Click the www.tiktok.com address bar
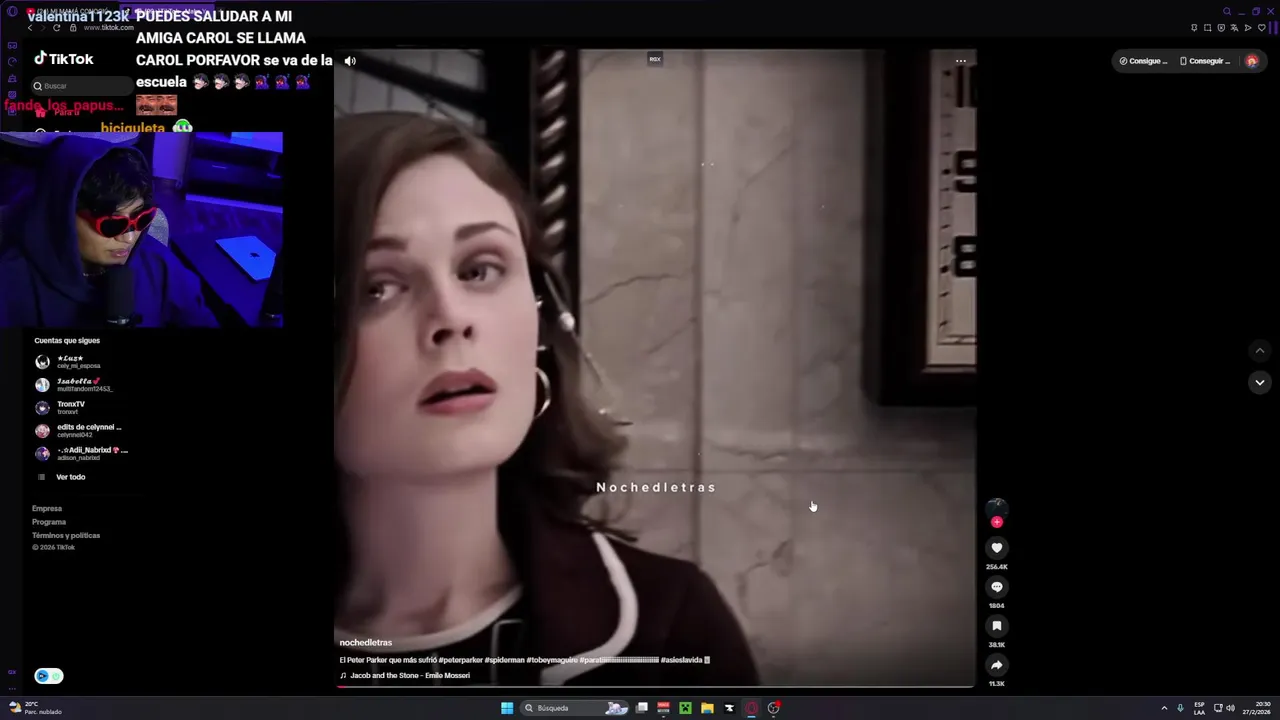 coord(109,27)
